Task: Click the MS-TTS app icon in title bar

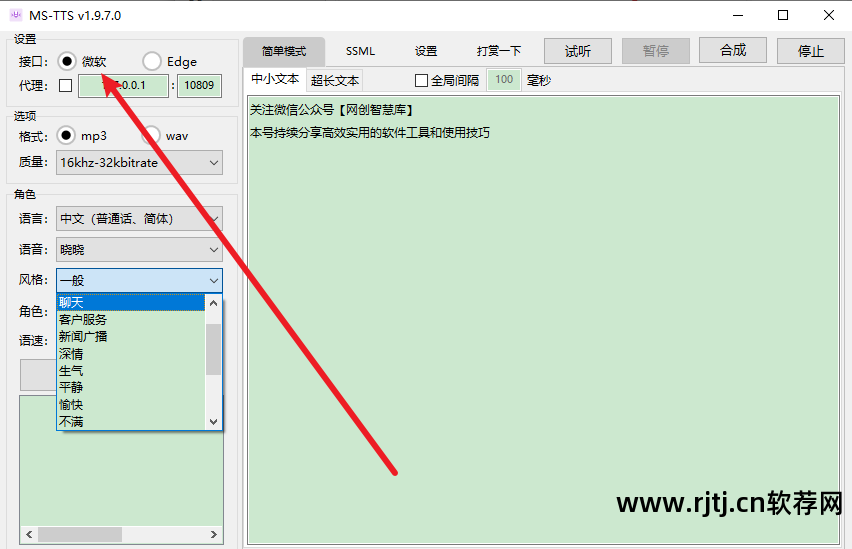Action: (16, 15)
